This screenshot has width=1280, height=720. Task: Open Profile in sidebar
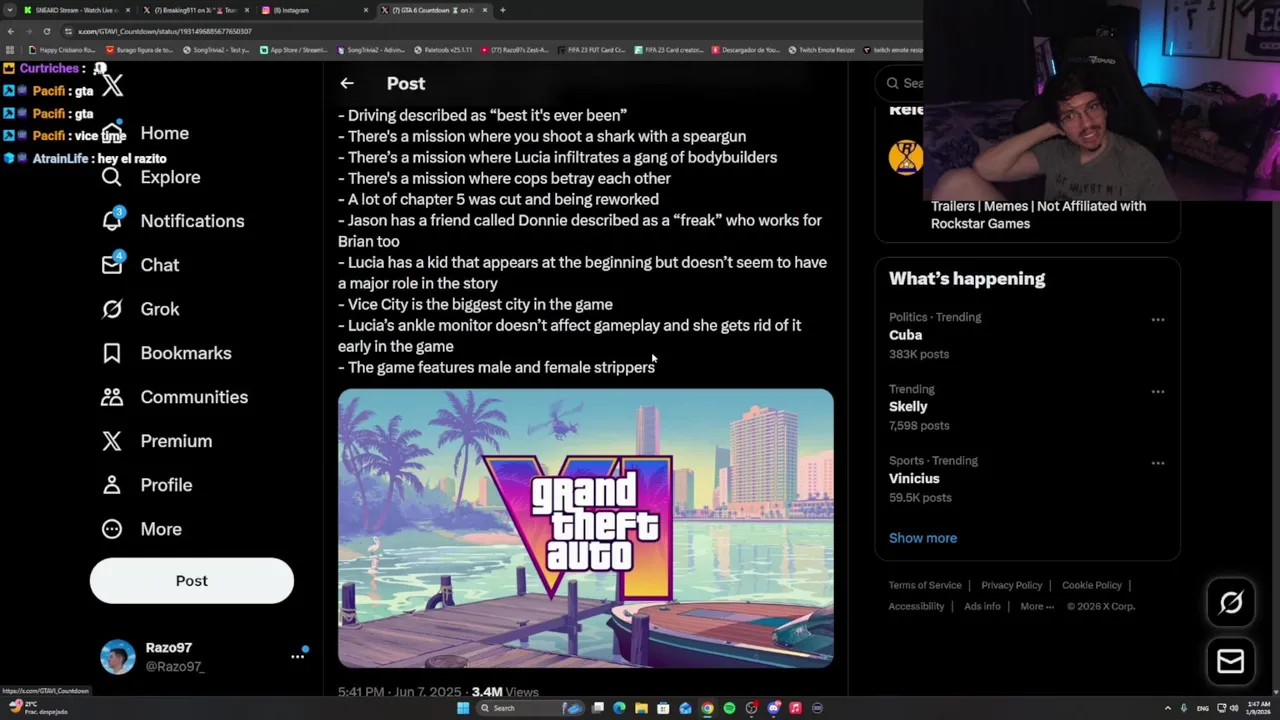146,485
